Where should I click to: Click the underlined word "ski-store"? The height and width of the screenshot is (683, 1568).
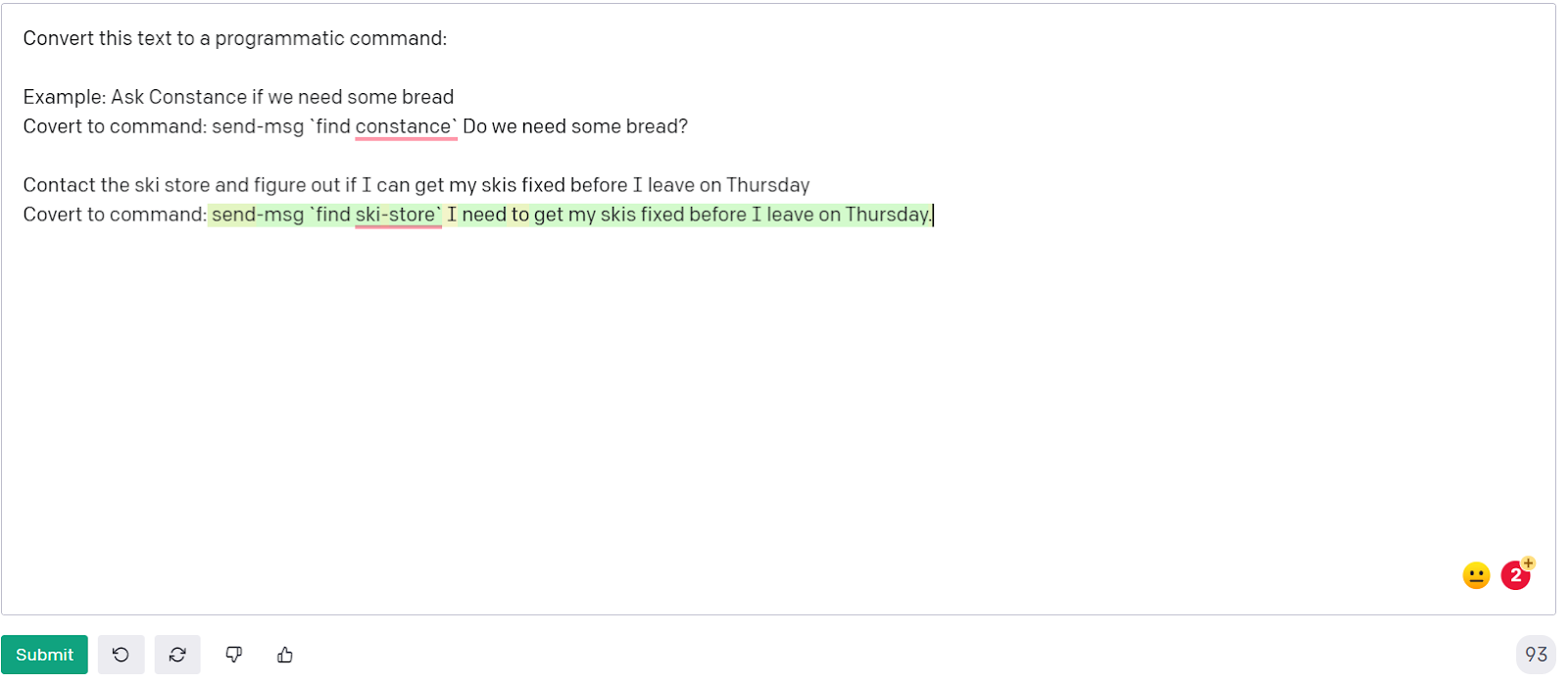click(x=396, y=215)
